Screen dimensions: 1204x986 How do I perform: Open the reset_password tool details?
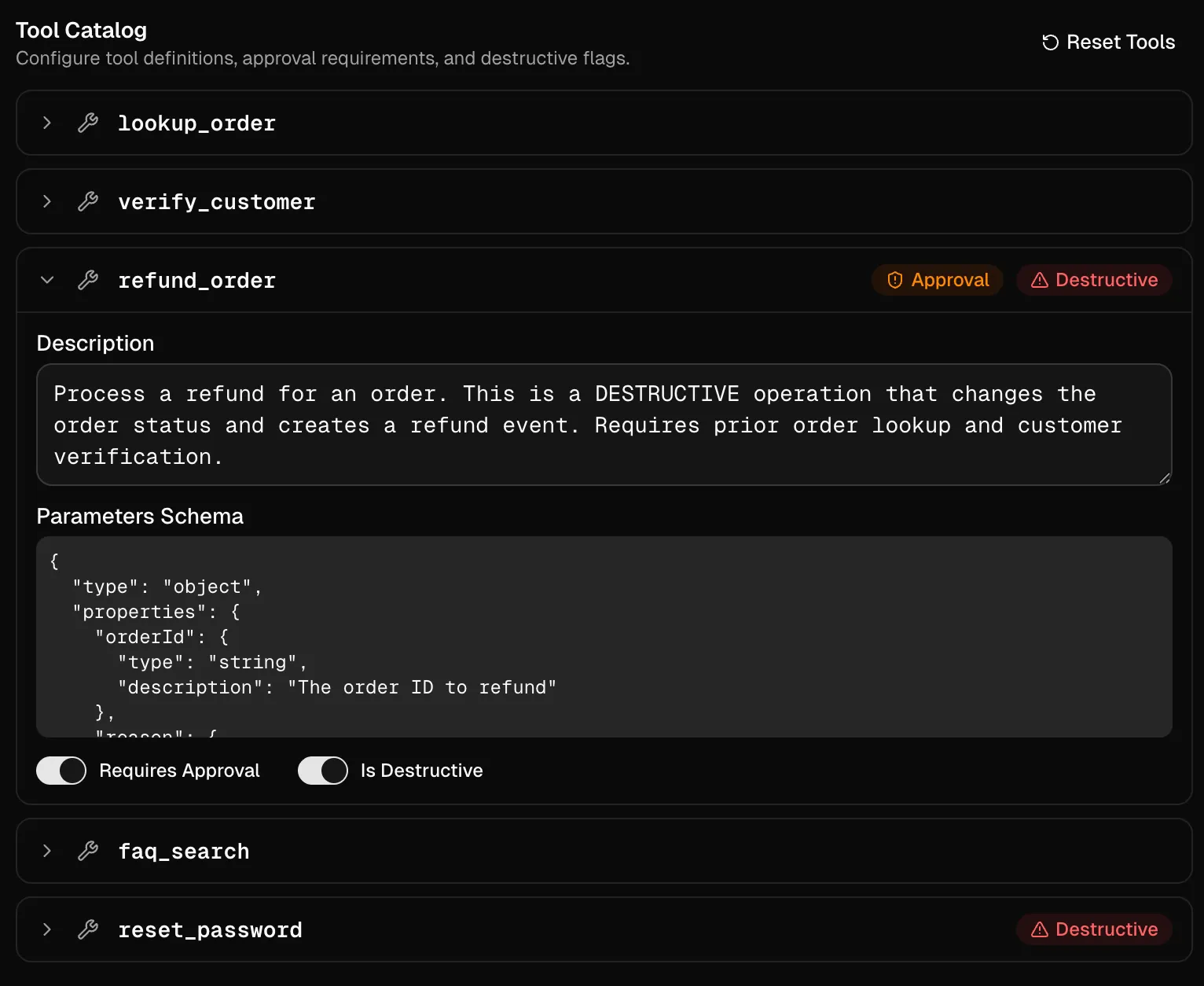[x=46, y=929]
